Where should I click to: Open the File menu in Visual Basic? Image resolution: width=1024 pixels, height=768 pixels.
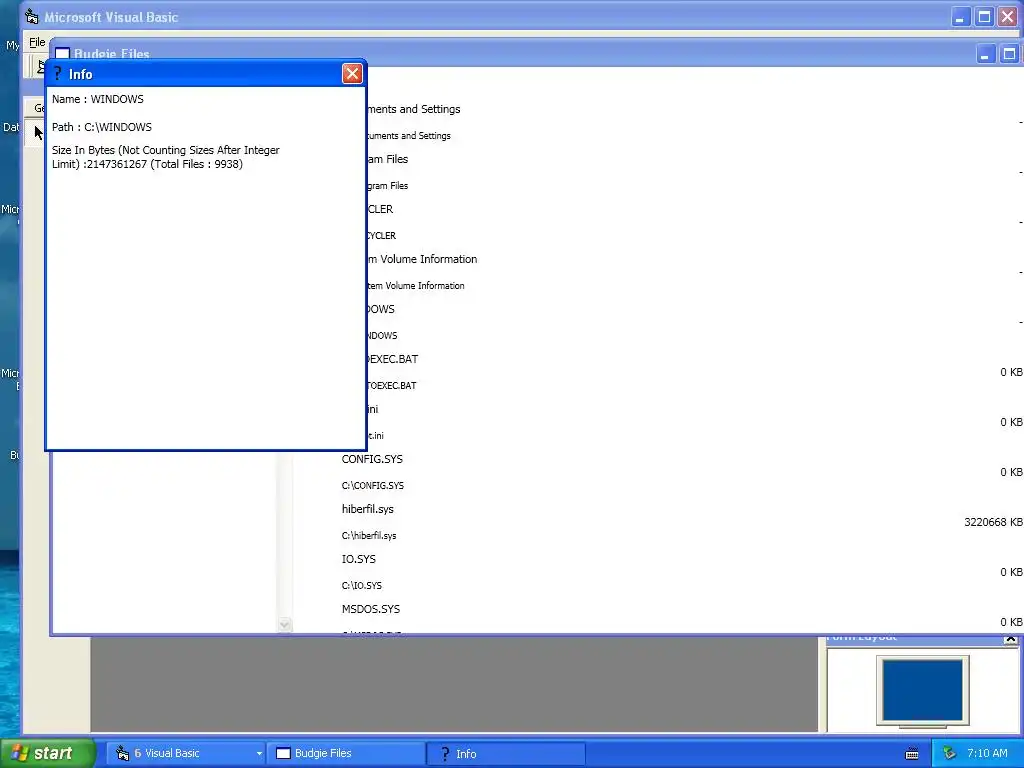37,42
